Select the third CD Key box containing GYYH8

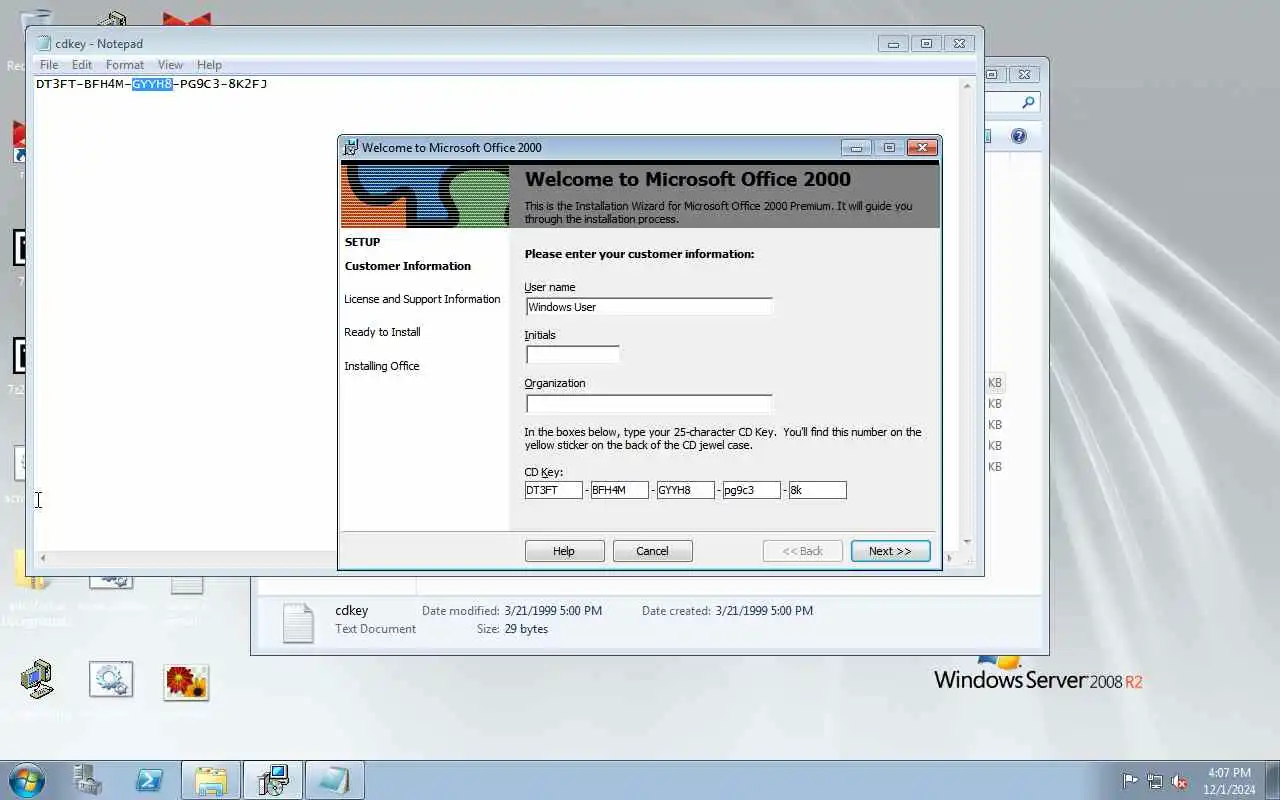[x=686, y=490]
